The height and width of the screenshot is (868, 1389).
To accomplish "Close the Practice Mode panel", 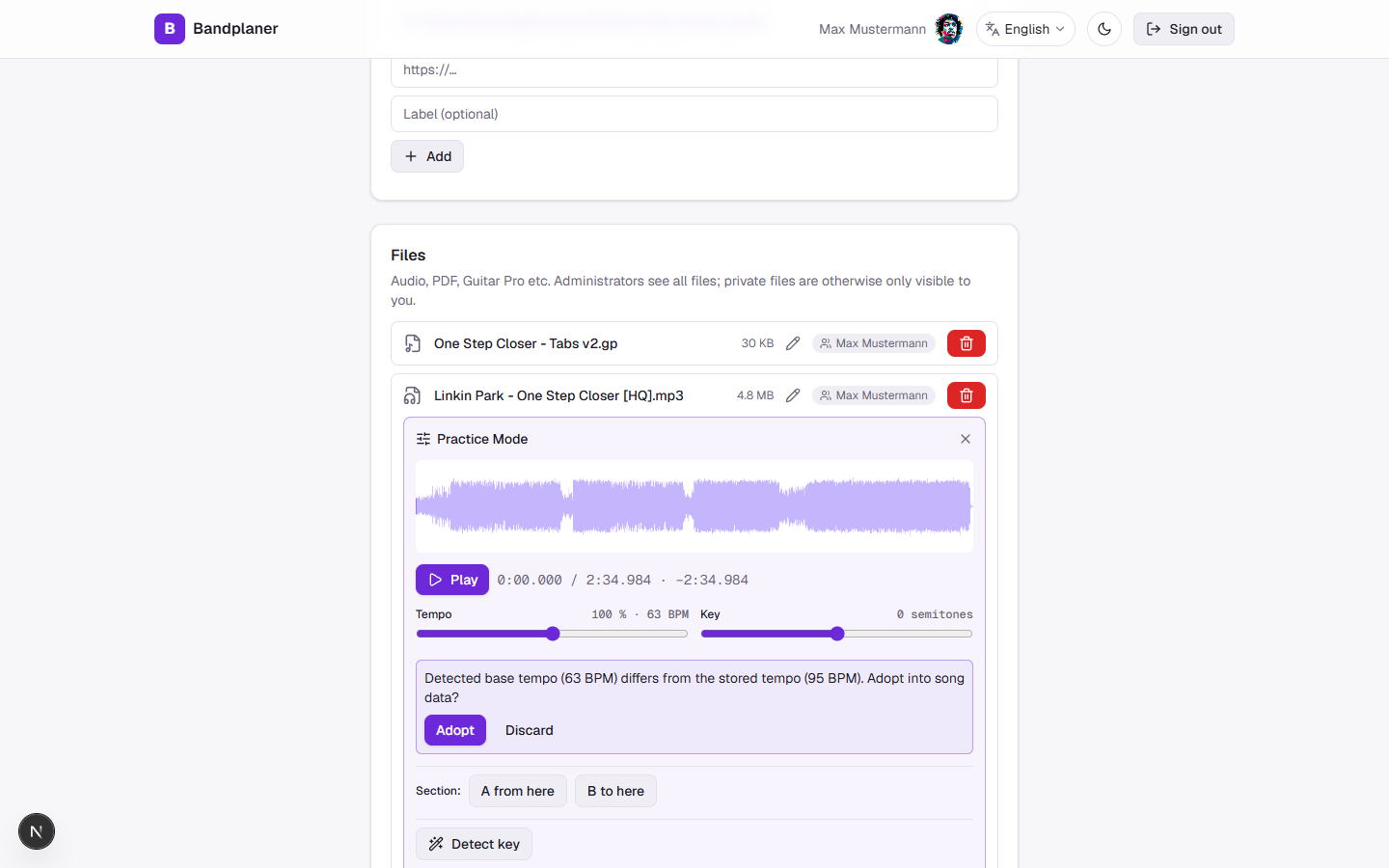I will [x=966, y=439].
